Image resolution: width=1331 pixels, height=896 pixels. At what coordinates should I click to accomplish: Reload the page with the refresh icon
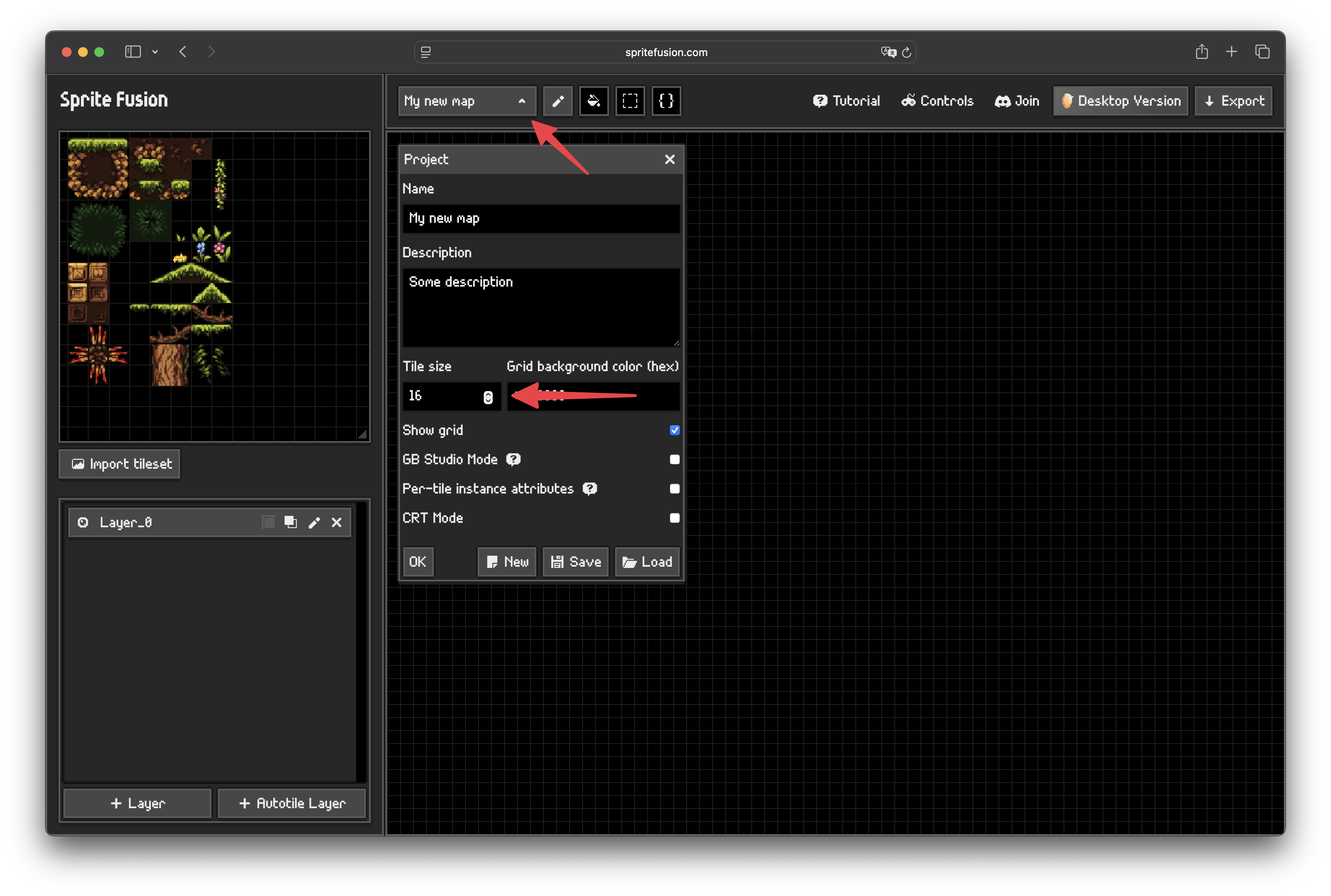pyautogui.click(x=907, y=52)
